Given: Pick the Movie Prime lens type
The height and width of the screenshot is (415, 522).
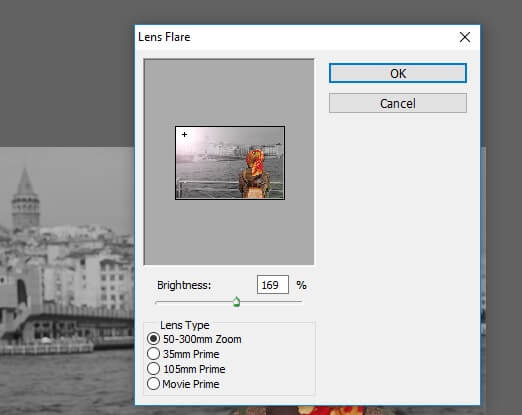Looking at the screenshot, I should tap(153, 384).
